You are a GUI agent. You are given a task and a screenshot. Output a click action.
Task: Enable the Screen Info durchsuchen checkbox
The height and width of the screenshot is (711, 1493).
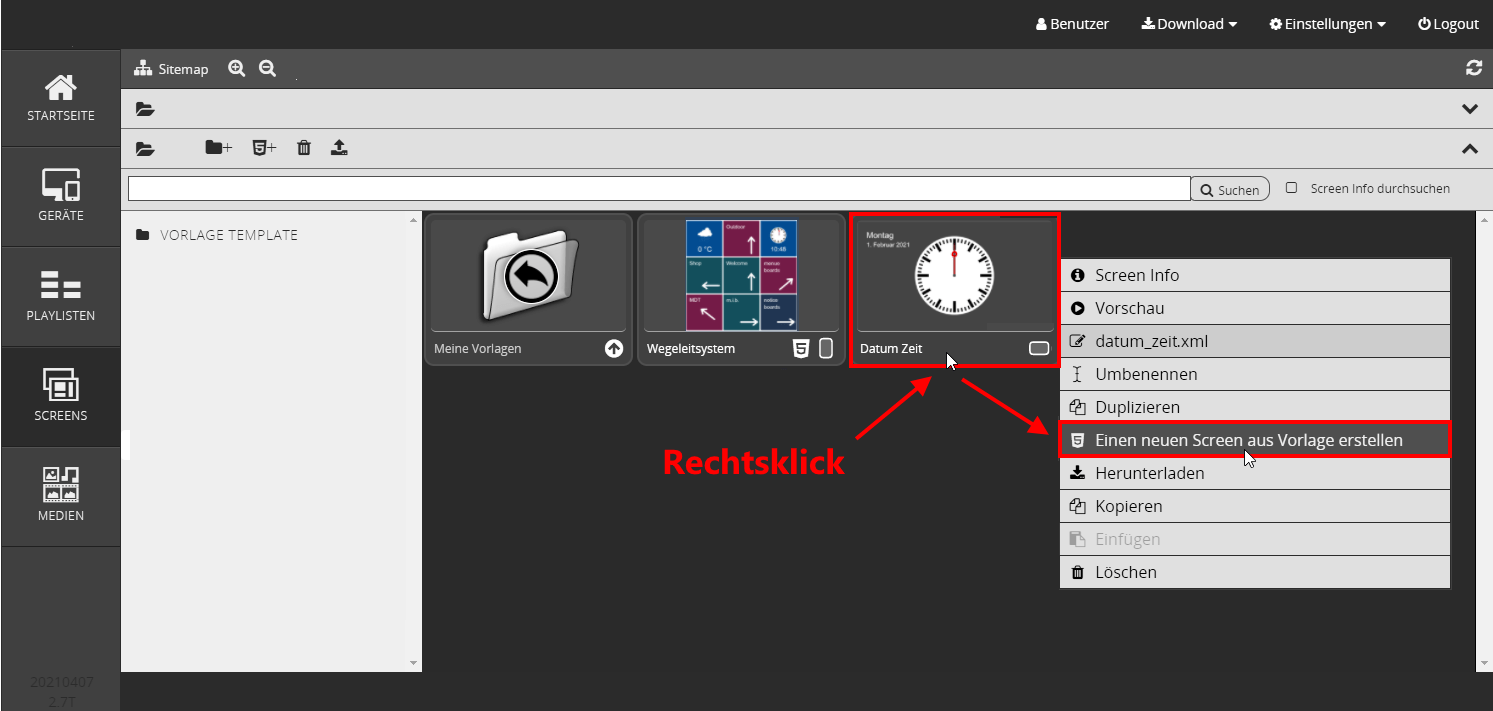pyautogui.click(x=1291, y=186)
